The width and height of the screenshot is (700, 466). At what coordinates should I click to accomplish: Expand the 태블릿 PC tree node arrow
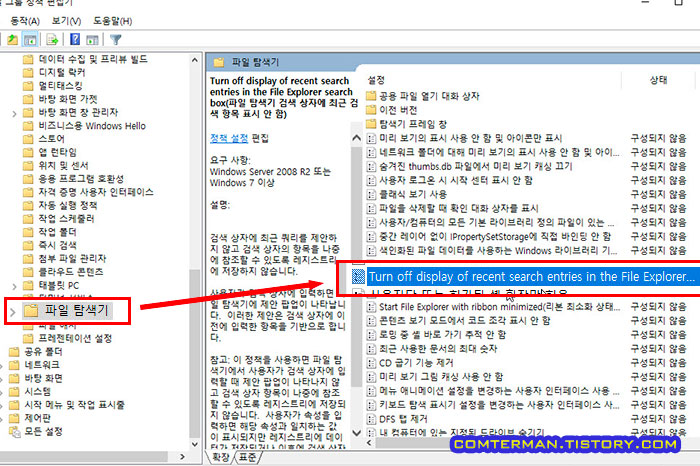point(14,286)
